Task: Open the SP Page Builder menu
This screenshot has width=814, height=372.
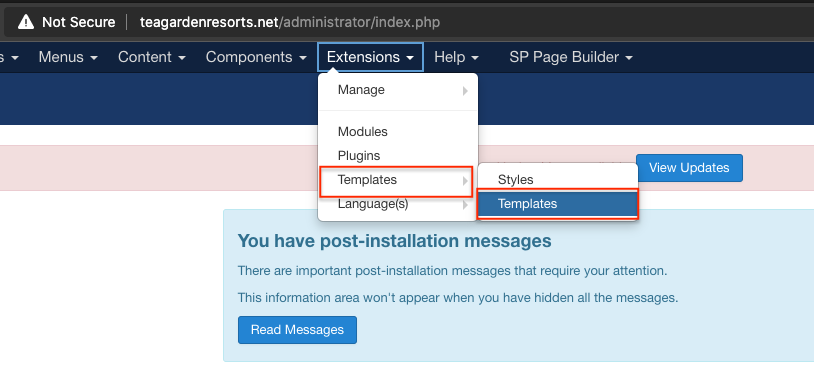Action: [571, 57]
